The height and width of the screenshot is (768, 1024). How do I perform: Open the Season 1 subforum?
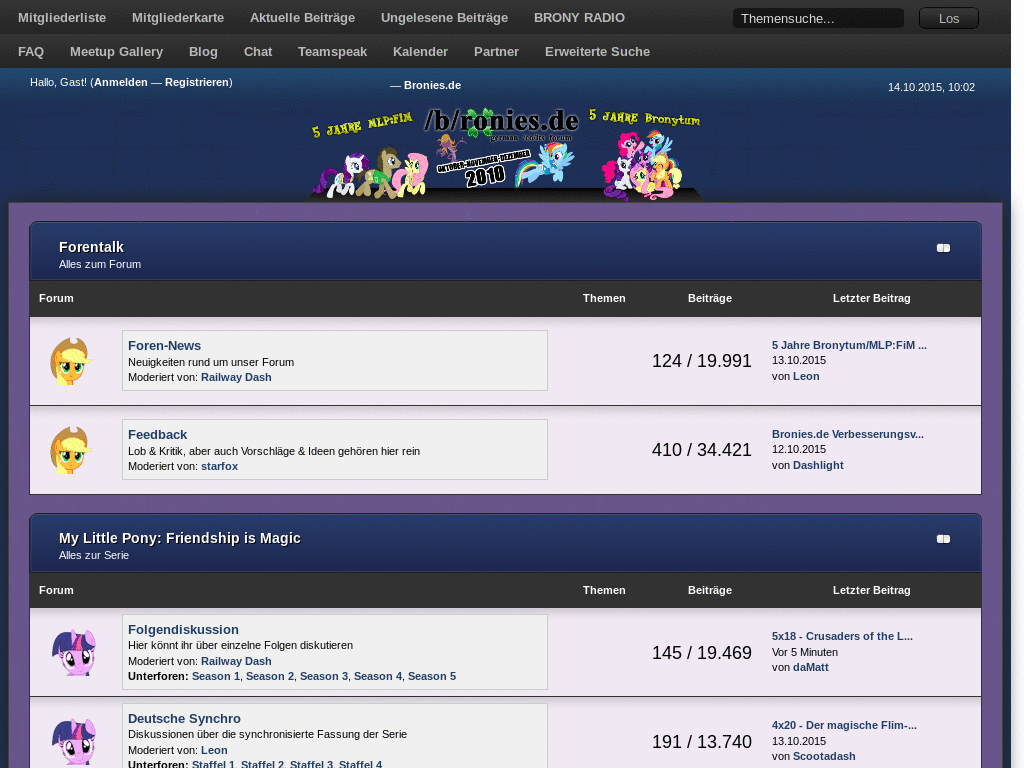[x=216, y=677]
